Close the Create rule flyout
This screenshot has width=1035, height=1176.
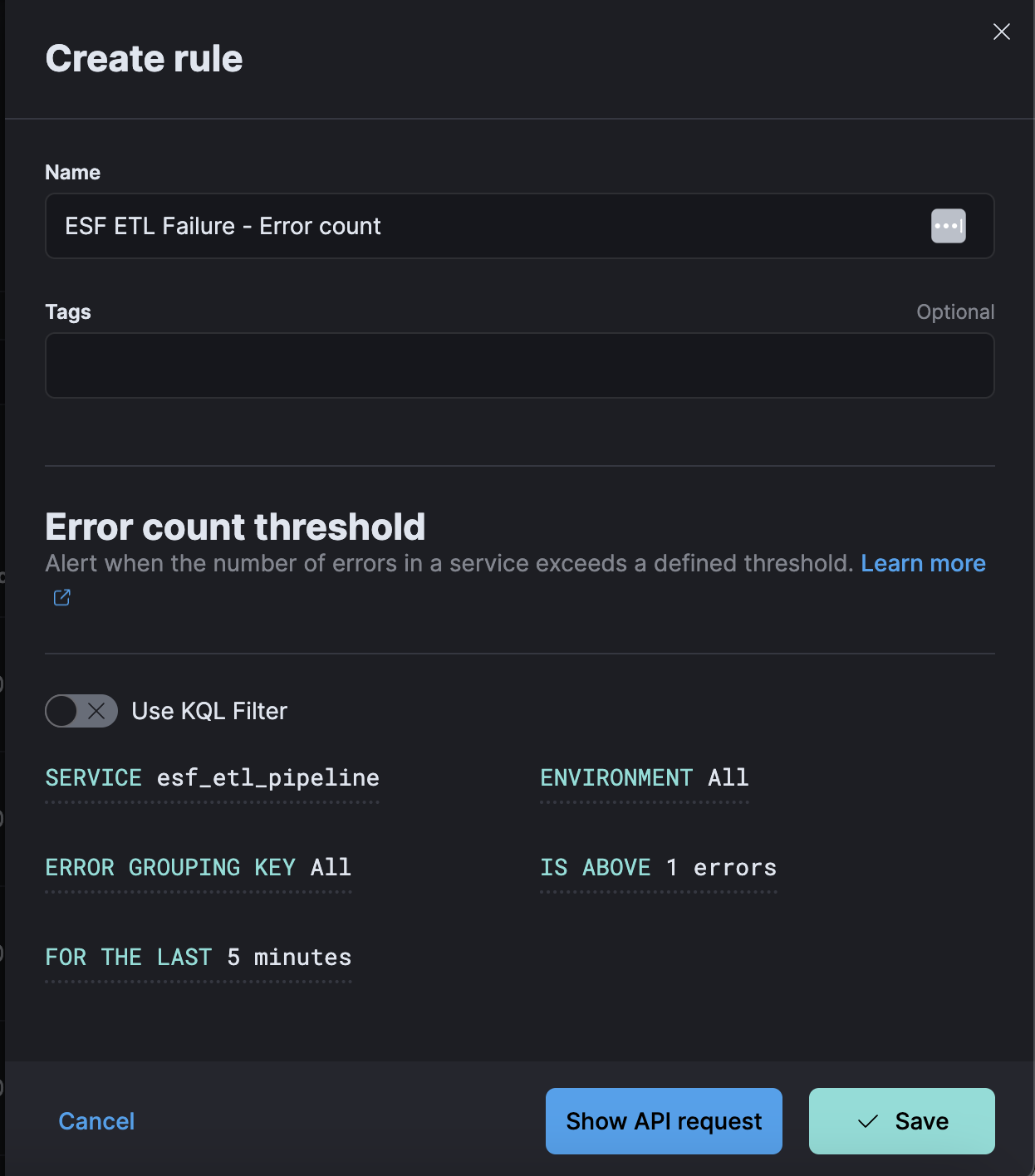click(x=1001, y=32)
